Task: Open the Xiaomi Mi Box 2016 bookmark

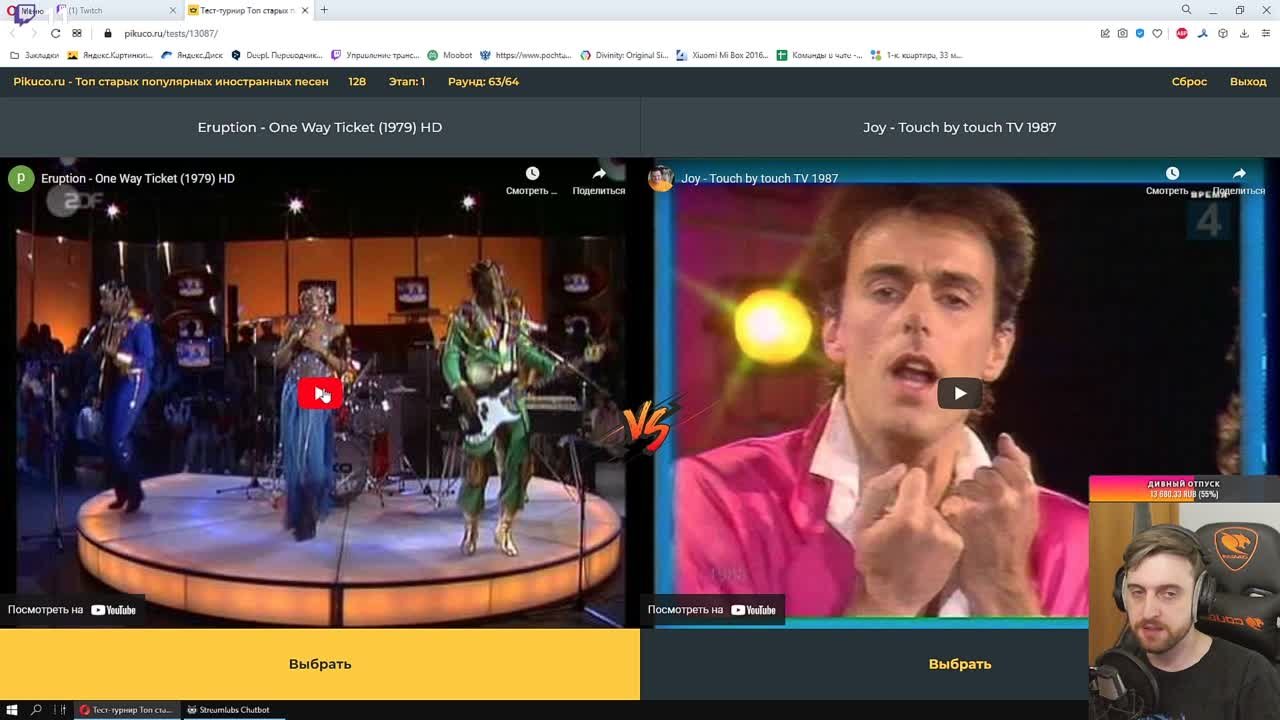Action: click(723, 55)
